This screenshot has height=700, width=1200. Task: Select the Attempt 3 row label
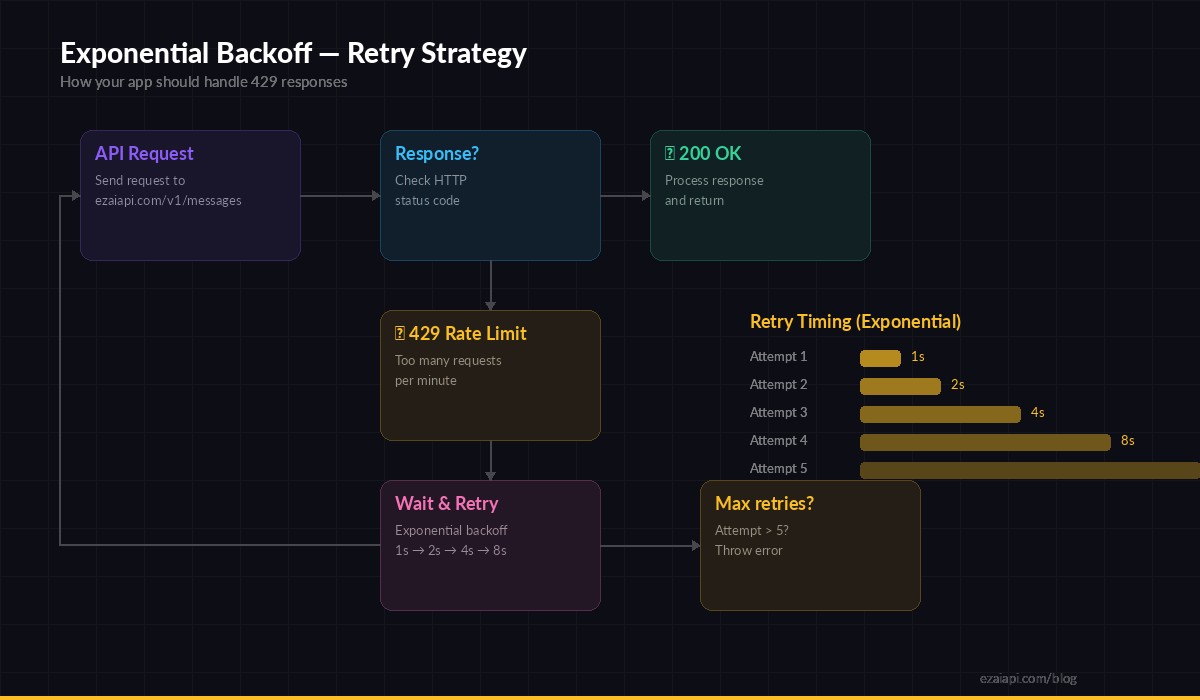coord(778,412)
